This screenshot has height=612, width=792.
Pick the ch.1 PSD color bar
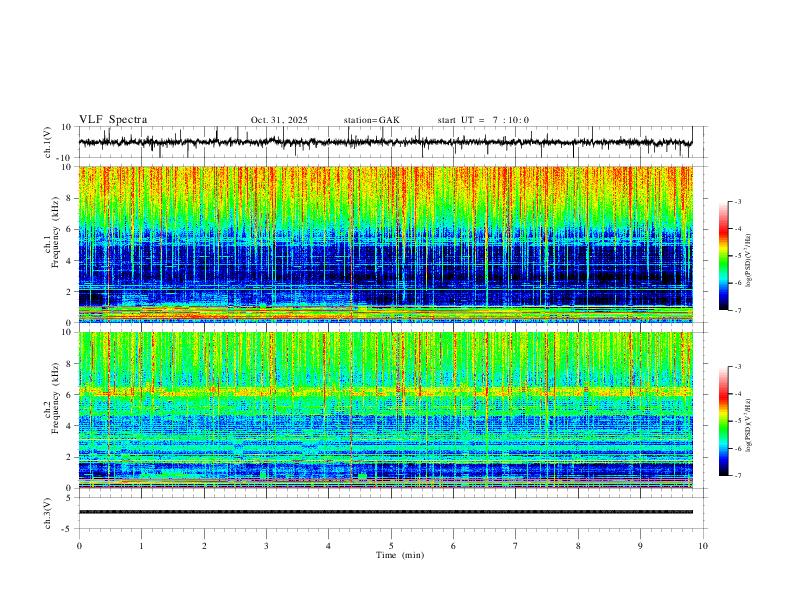coord(723,256)
